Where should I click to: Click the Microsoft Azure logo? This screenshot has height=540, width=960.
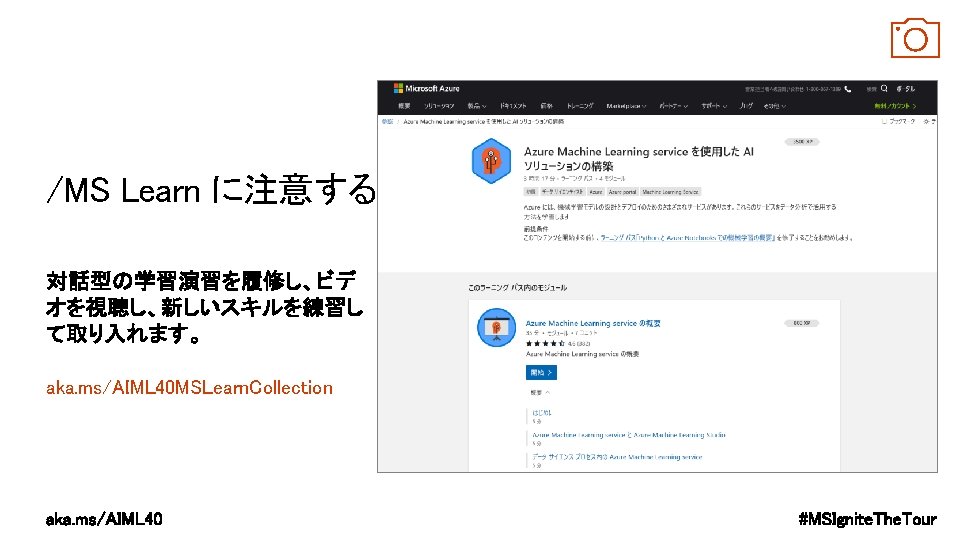coord(426,88)
